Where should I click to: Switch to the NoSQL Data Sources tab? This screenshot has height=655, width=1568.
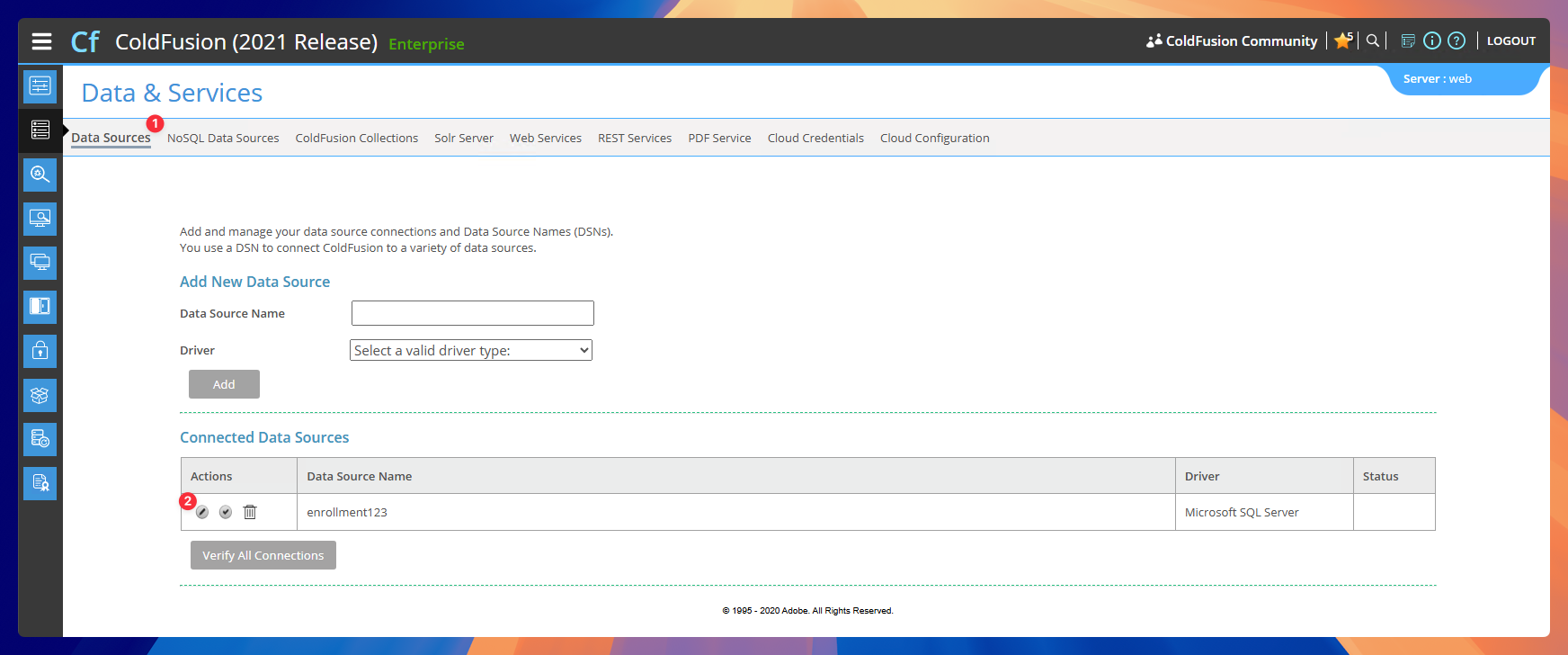coord(223,138)
